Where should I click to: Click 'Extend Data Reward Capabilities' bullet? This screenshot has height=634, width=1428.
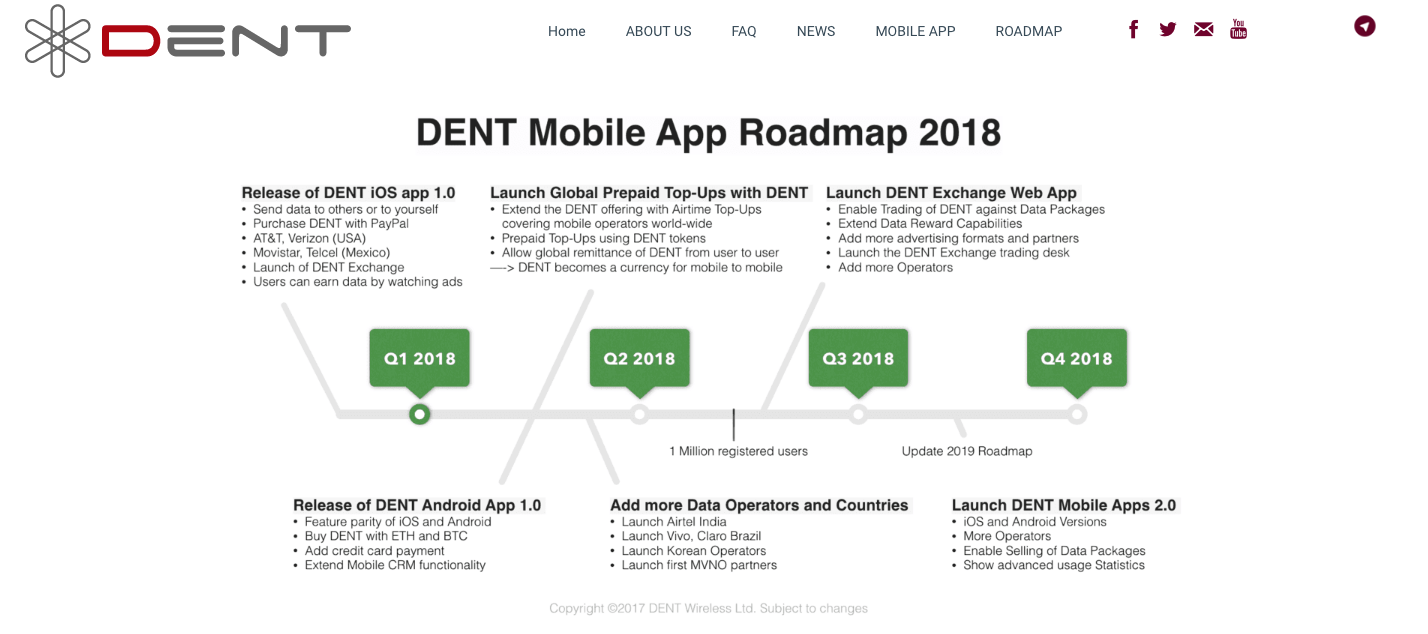930,224
